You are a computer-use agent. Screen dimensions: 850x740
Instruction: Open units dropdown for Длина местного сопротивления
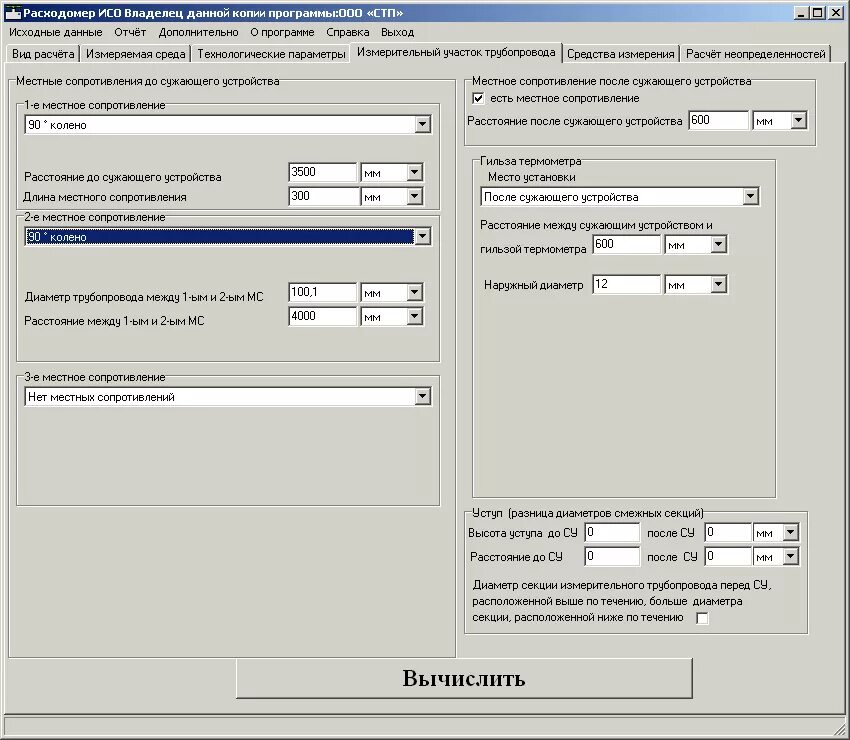[415, 196]
